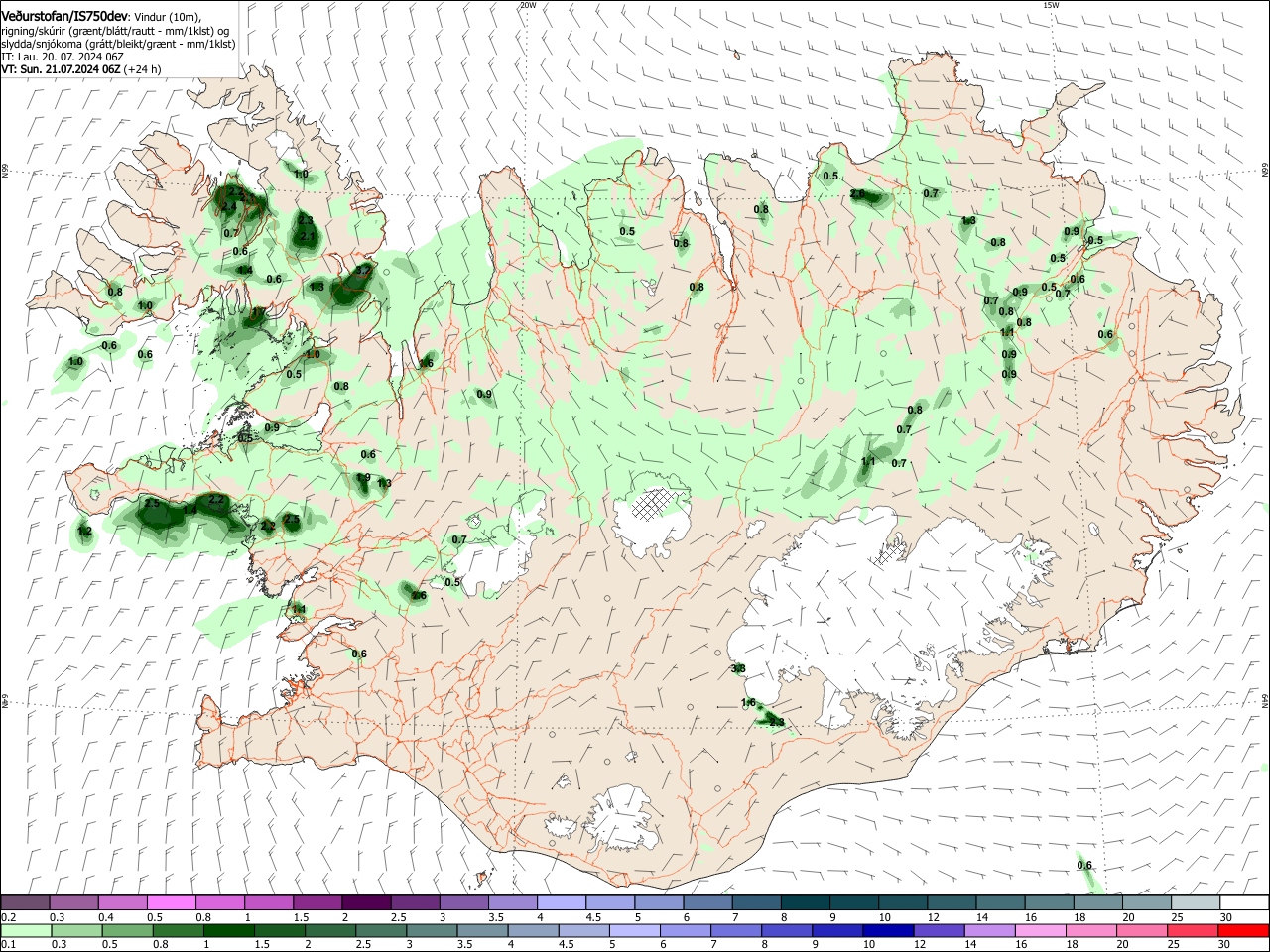The width and height of the screenshot is (1270, 952).
Task: Click the snow legend swatch starting at 0.2
Action: click(x=25, y=903)
